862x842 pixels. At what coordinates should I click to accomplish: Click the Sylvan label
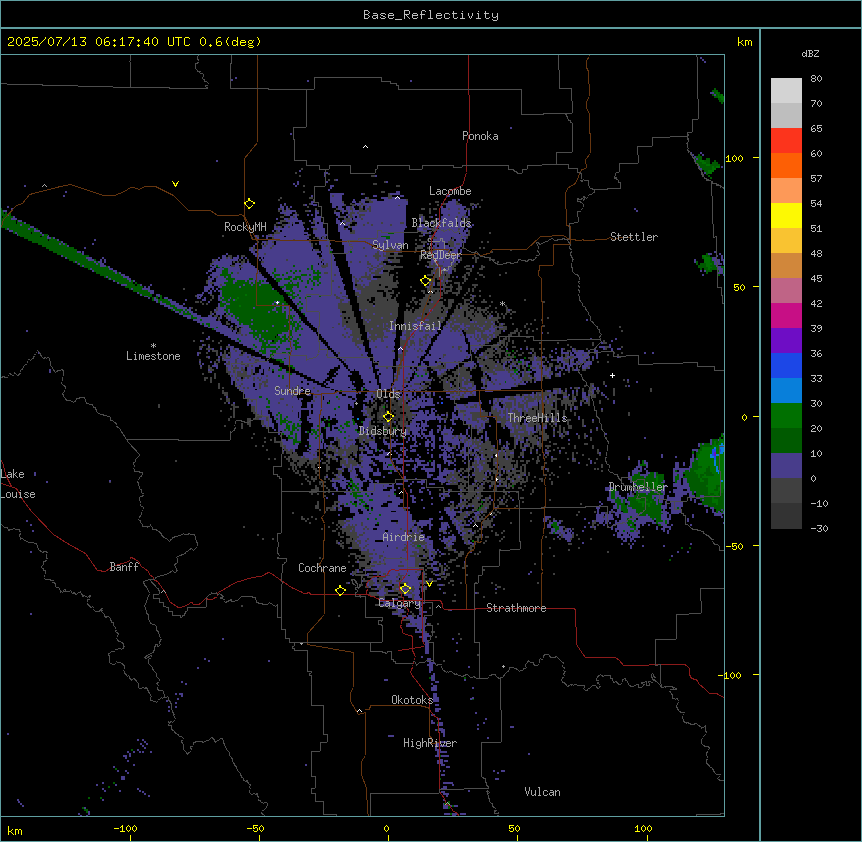390,245
